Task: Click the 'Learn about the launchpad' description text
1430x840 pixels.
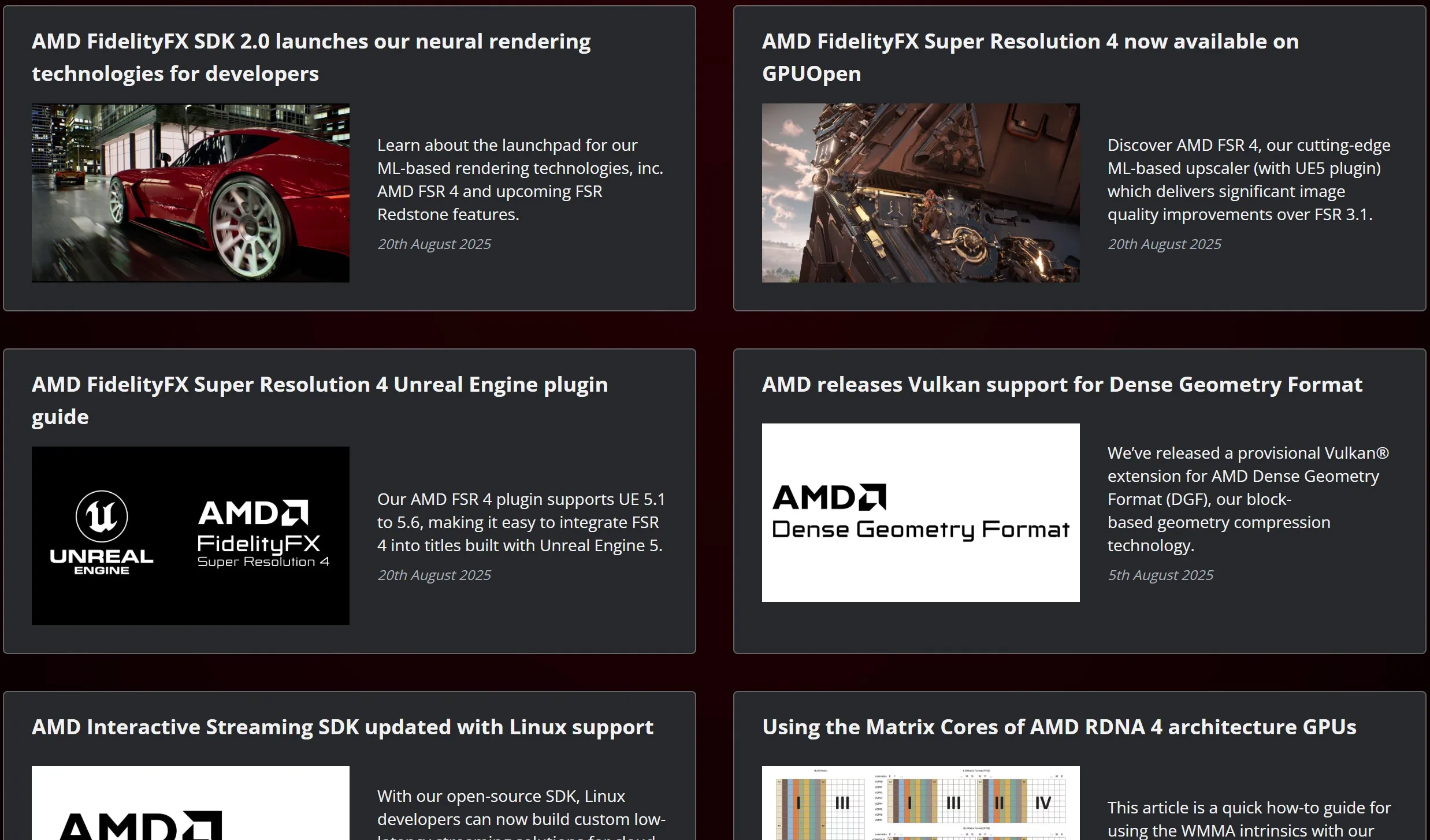Action: [x=520, y=180]
